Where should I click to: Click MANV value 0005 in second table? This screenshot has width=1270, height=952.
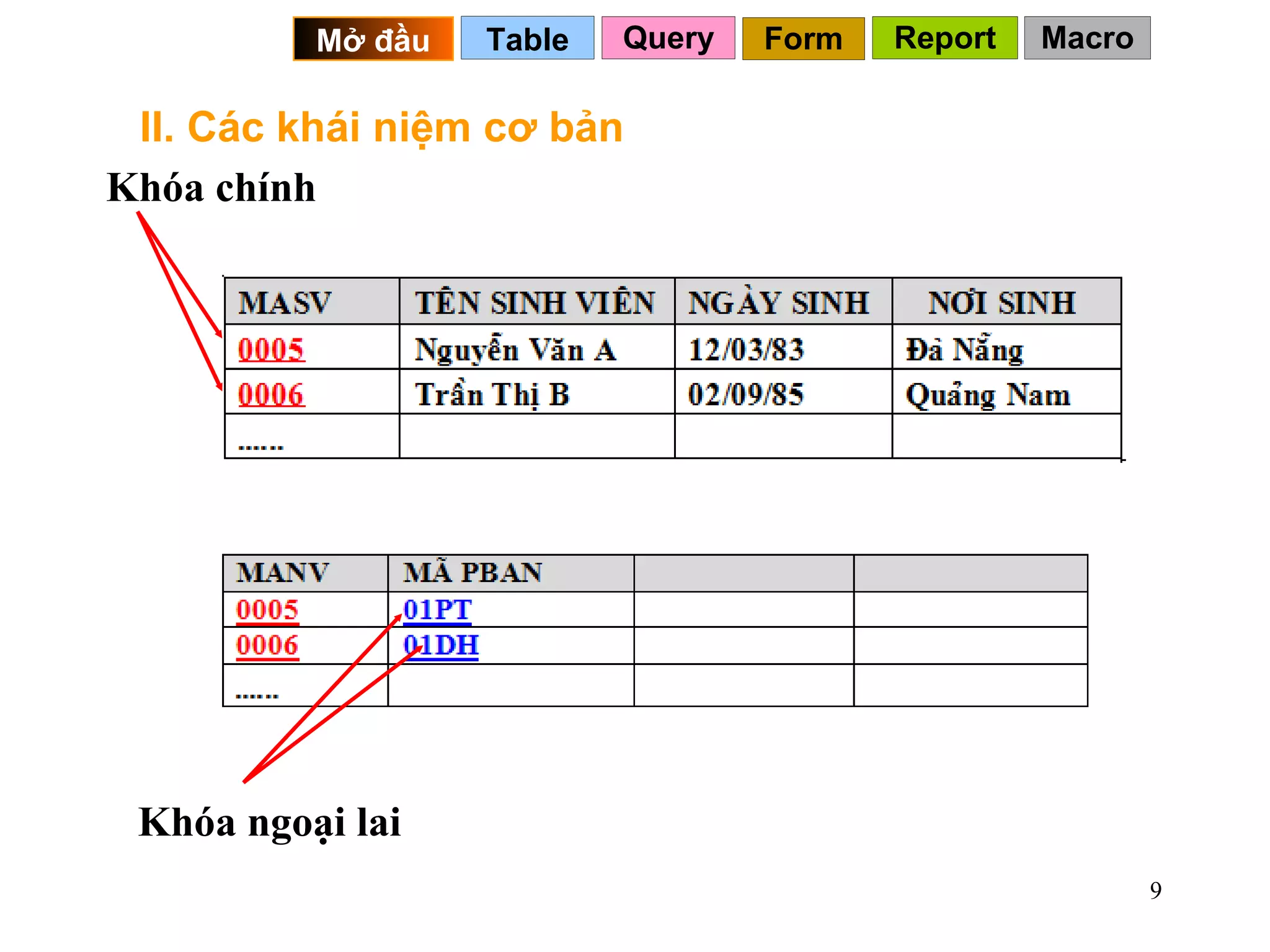click(267, 610)
